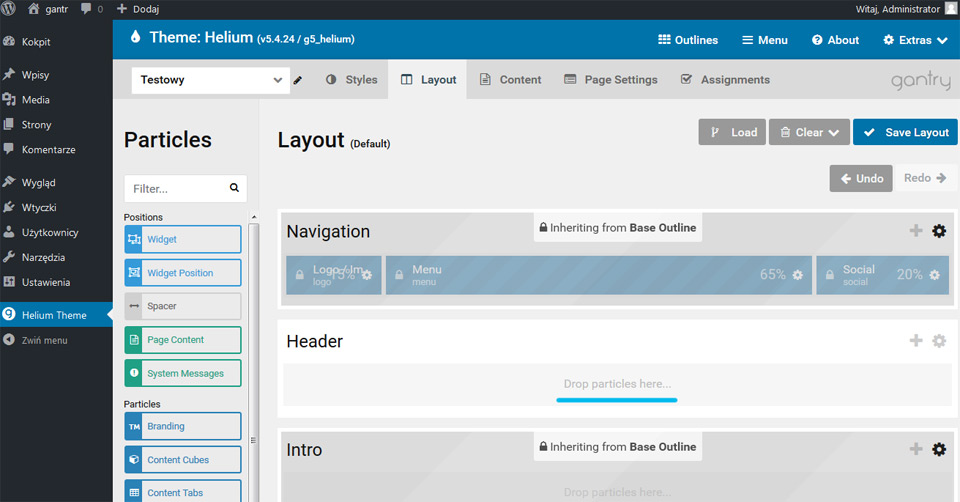The image size is (960, 502).
Task: Click the scroll-up arrow of particles list
Action: (x=253, y=217)
